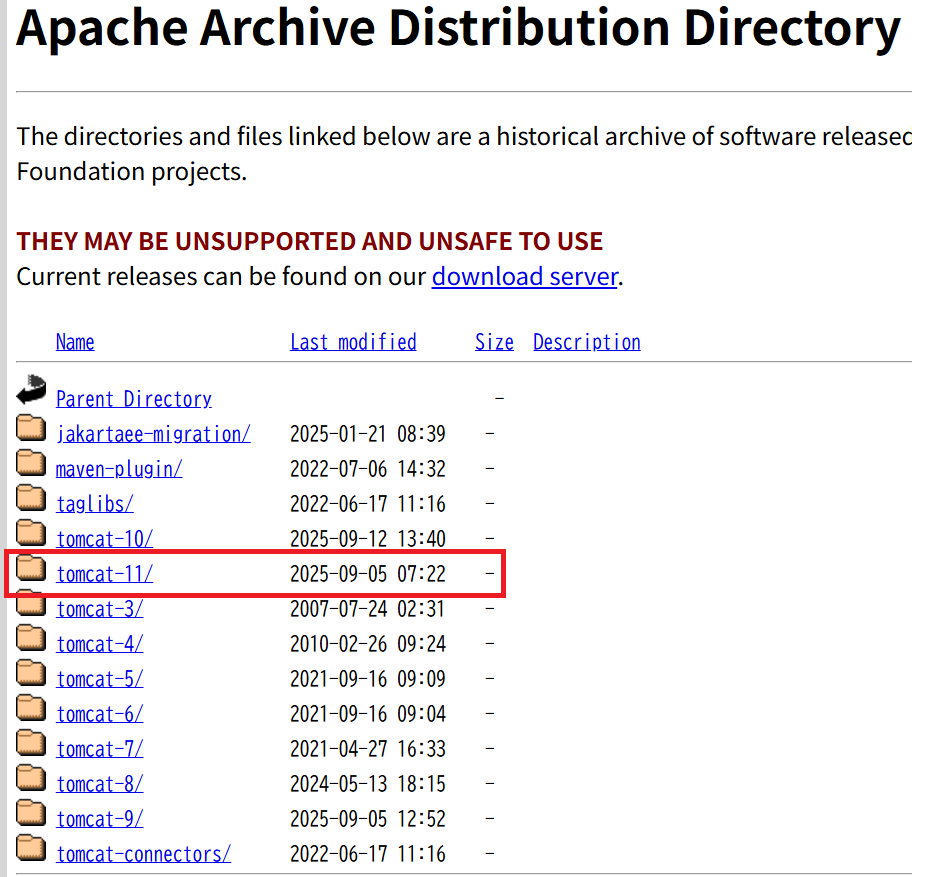The image size is (949, 877).
Task: Open the tomcat-10/ directory link
Action: 104,539
